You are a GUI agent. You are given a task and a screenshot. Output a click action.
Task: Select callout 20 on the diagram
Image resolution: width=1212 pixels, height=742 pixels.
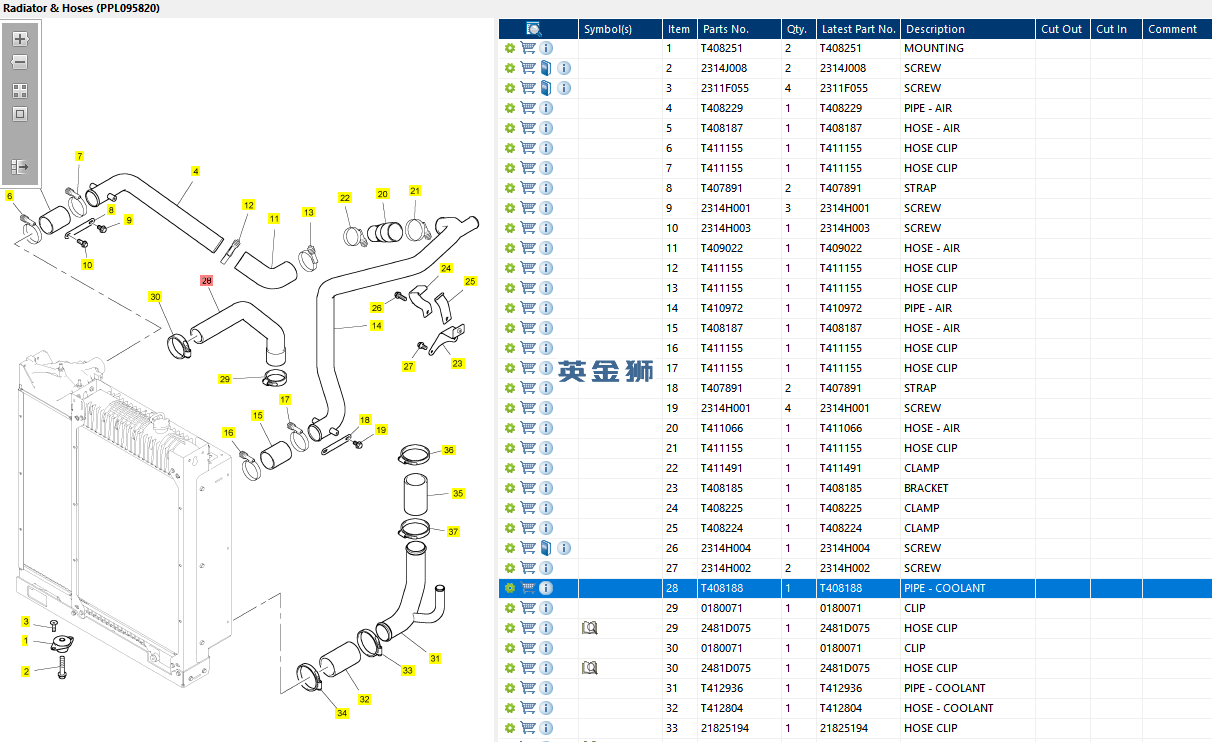tap(382, 194)
